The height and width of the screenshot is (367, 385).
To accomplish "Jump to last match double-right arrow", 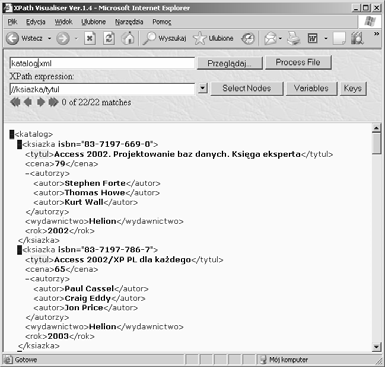I will tap(53, 102).
